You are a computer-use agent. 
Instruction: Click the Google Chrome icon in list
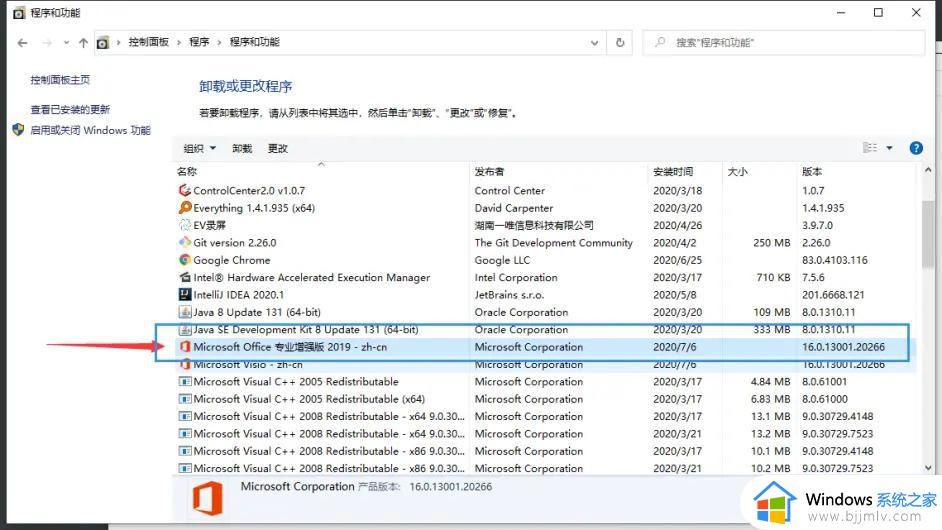(185, 260)
